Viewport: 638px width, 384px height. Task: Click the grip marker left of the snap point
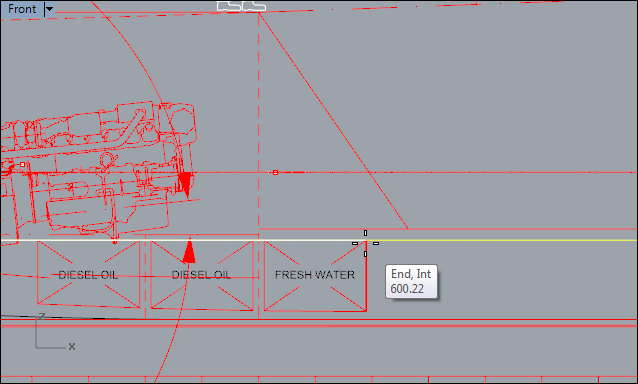click(x=355, y=243)
